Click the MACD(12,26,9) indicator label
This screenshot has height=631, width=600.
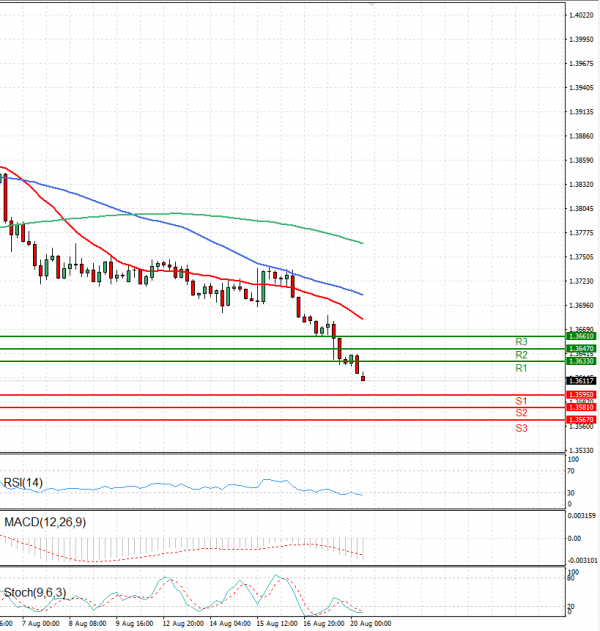coord(45,522)
